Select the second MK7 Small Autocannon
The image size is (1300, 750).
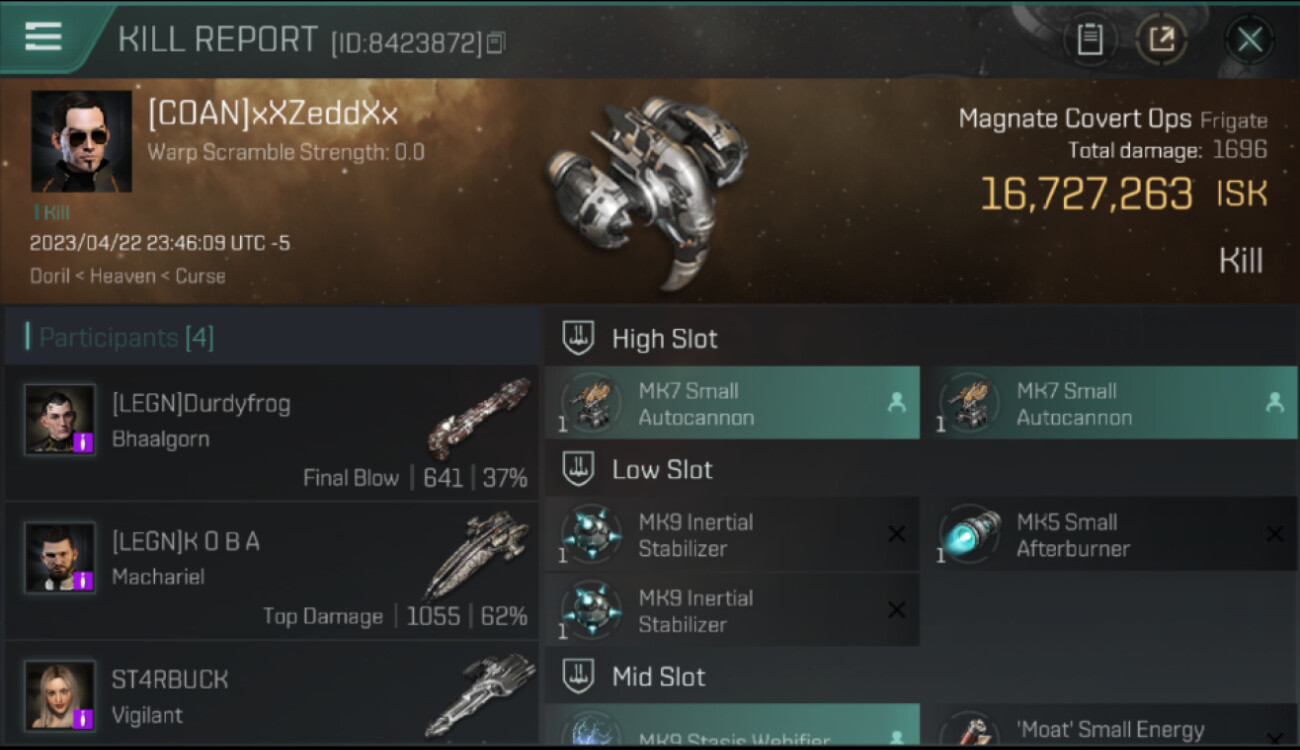coord(1110,403)
